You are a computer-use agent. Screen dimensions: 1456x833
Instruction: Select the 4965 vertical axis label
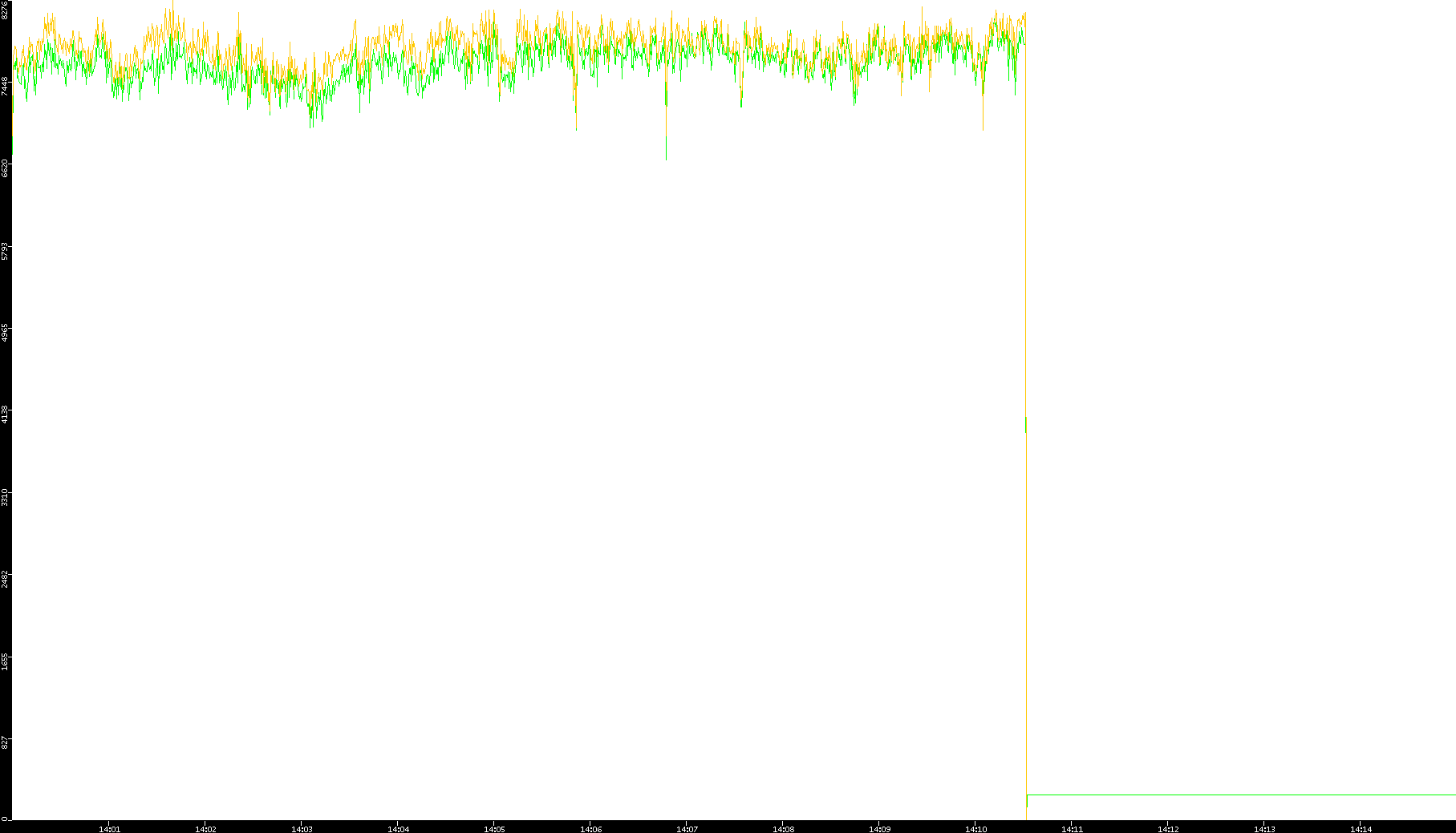[5, 333]
